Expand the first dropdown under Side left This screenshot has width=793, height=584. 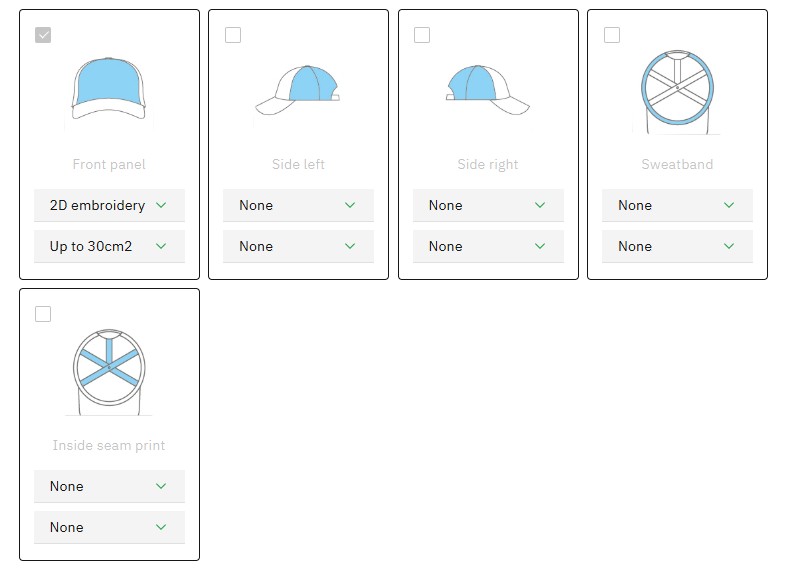tap(298, 205)
